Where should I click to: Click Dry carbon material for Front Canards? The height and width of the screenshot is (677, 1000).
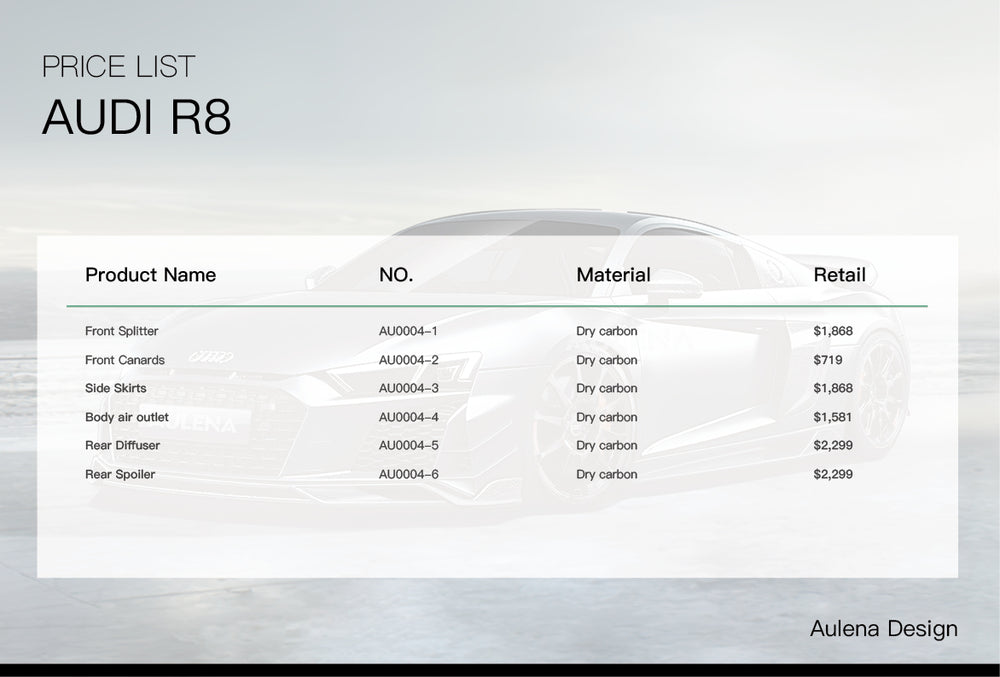pyautogui.click(x=606, y=360)
